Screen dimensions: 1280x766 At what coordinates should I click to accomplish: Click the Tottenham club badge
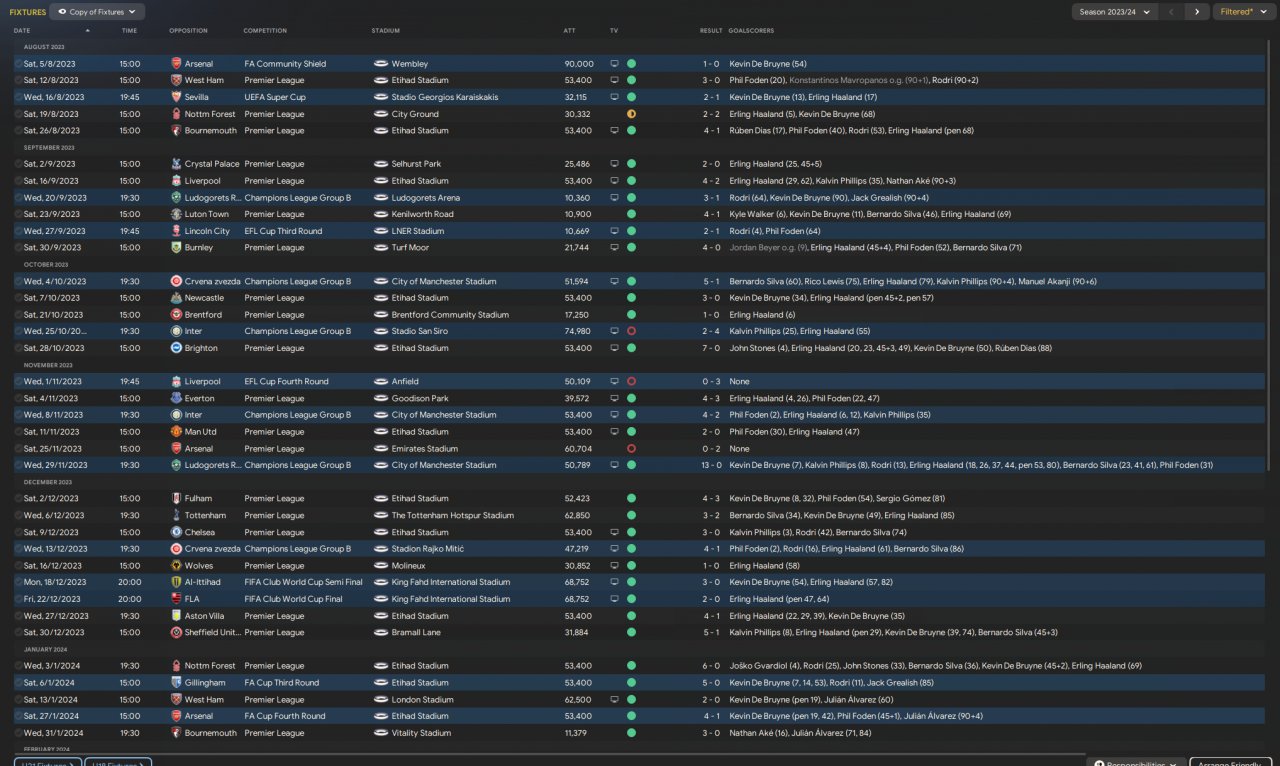click(x=177, y=516)
